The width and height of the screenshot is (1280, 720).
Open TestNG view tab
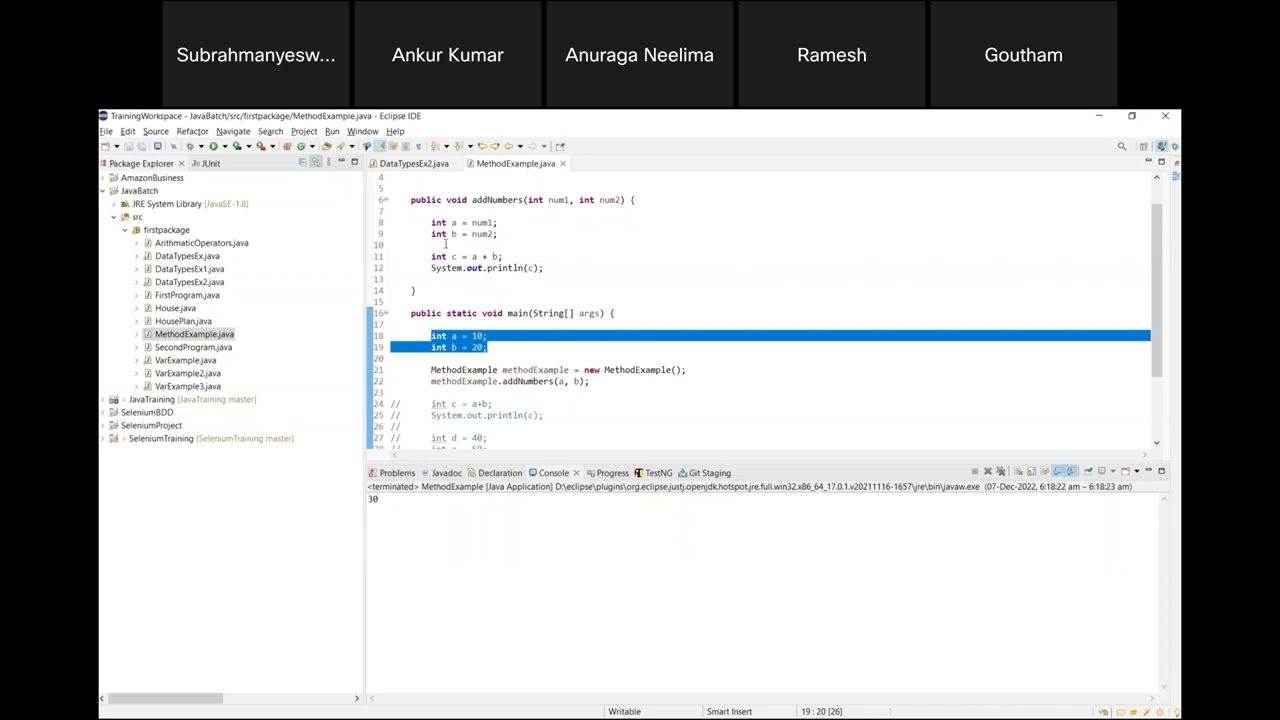[x=653, y=473]
